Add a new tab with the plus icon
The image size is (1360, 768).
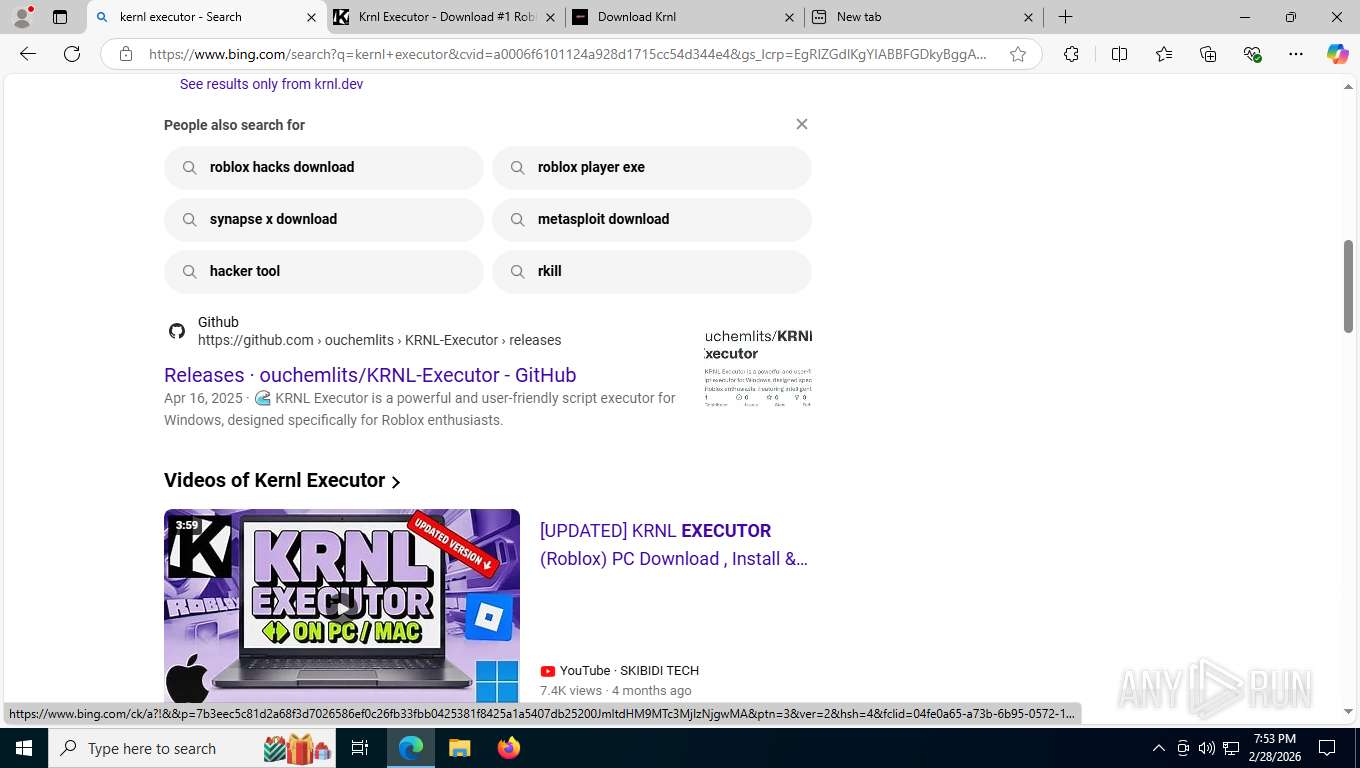pyautogui.click(x=1066, y=17)
